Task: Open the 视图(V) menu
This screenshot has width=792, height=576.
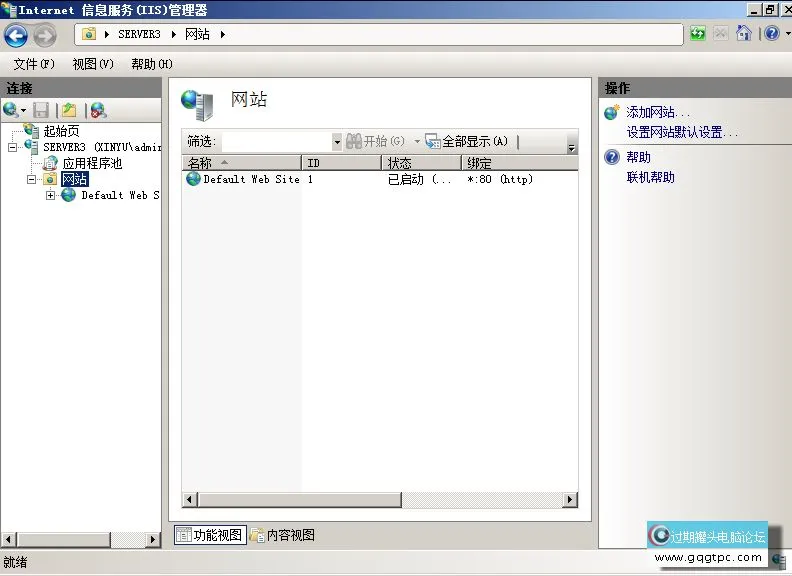Action: (93, 64)
